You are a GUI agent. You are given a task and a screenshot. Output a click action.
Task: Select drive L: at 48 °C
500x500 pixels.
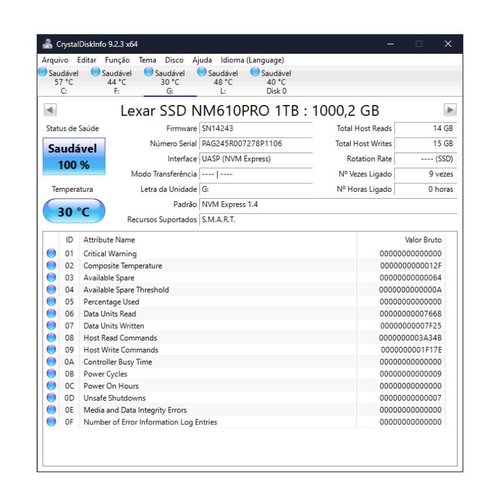(x=223, y=82)
